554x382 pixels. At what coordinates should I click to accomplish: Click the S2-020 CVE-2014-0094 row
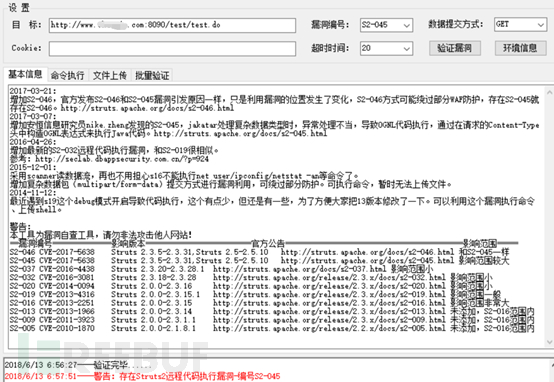[x=251, y=286]
